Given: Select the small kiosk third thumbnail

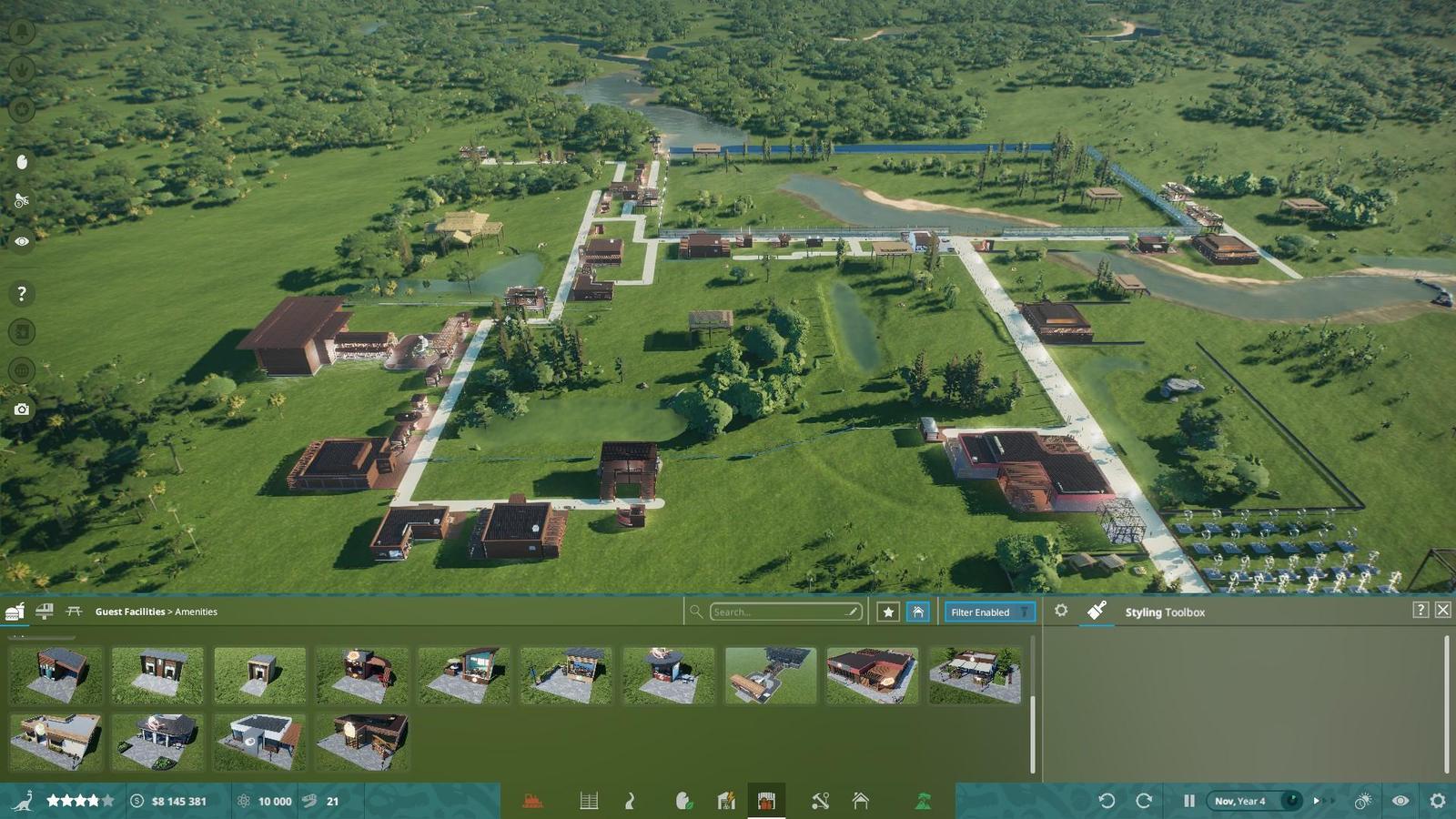Looking at the screenshot, I should 260,675.
